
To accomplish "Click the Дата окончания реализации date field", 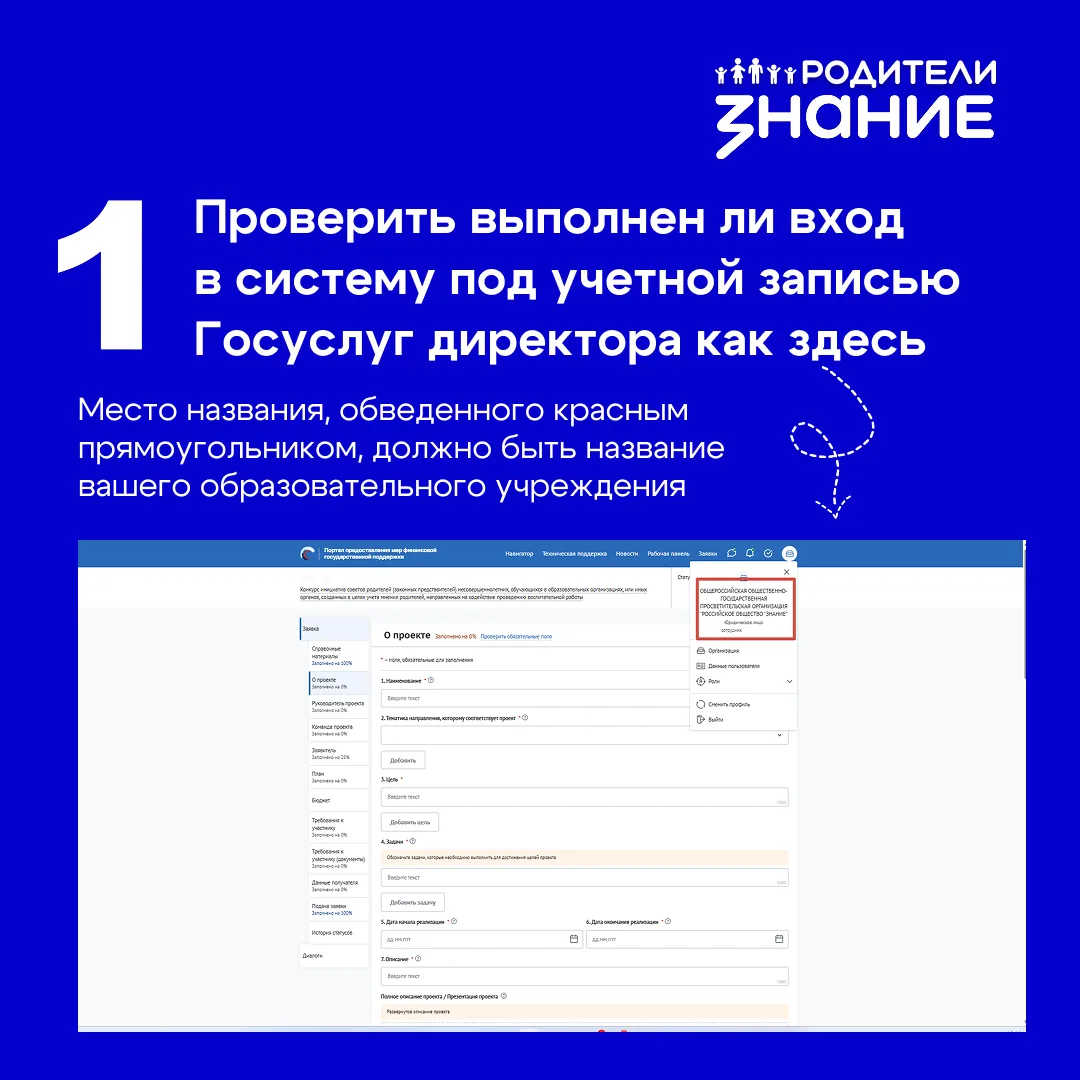I will [x=687, y=939].
